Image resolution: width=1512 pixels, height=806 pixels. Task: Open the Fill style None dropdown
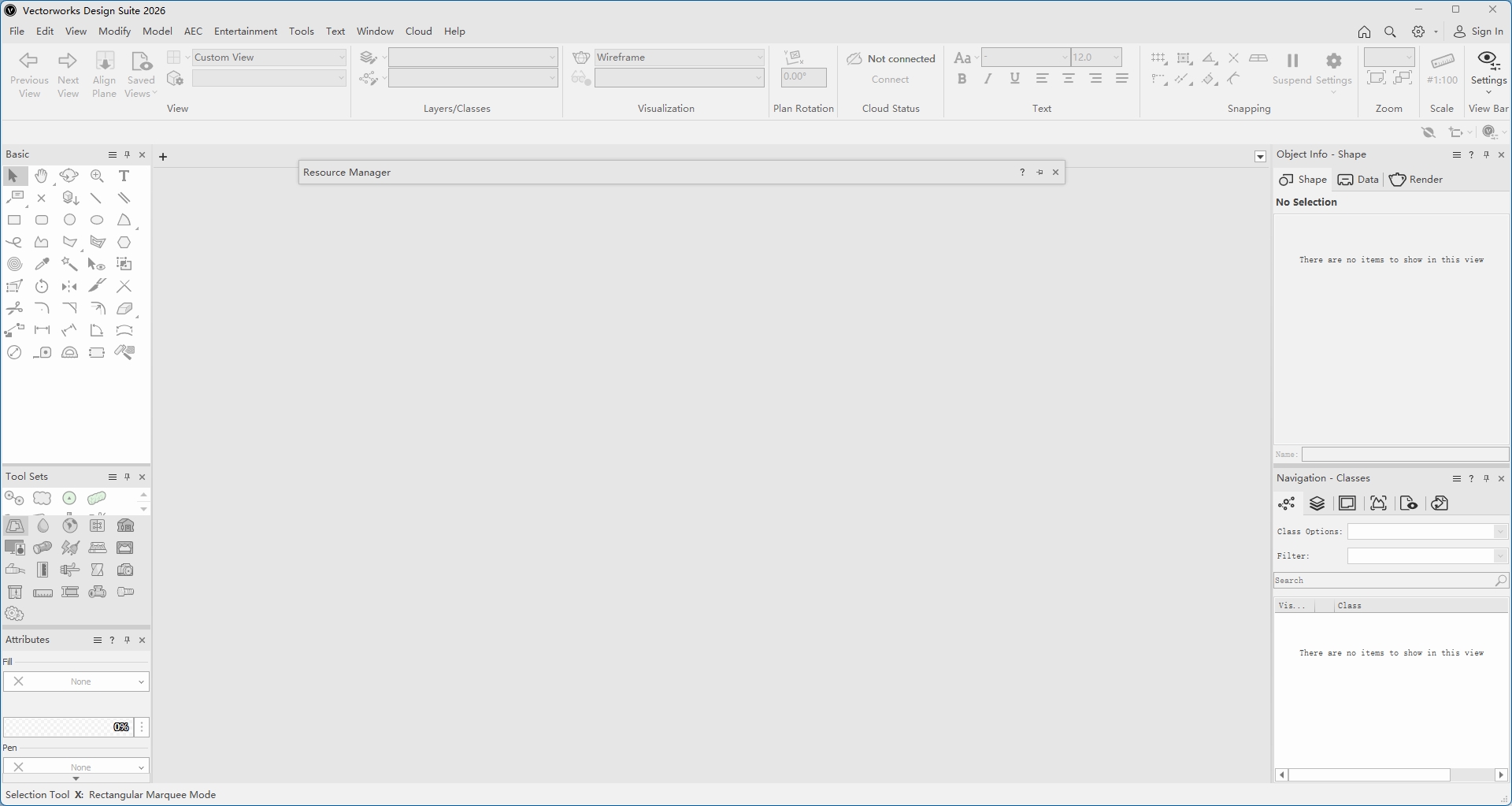coord(76,682)
